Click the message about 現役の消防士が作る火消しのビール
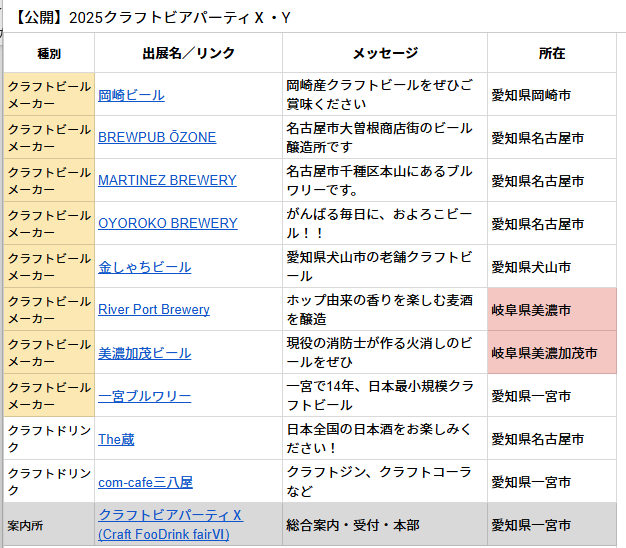 [385, 352]
